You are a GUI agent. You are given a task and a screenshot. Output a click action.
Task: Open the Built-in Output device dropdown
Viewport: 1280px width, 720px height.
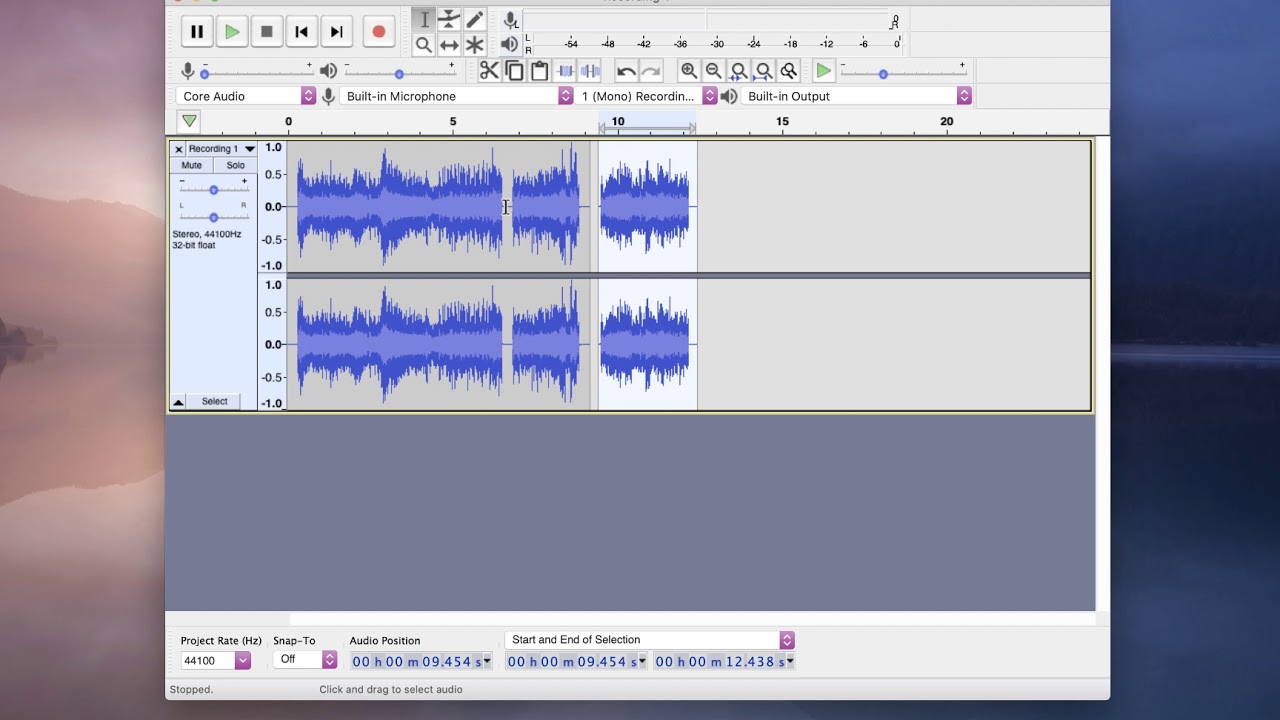(x=856, y=96)
